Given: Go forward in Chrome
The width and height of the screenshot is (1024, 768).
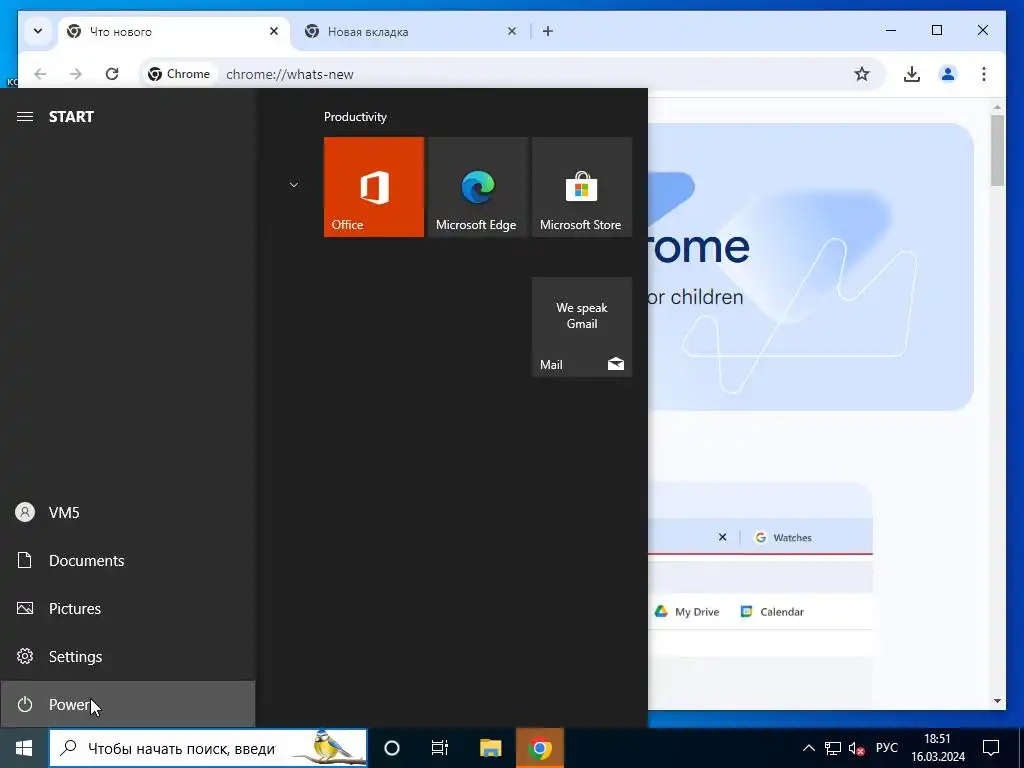Looking at the screenshot, I should pos(76,74).
